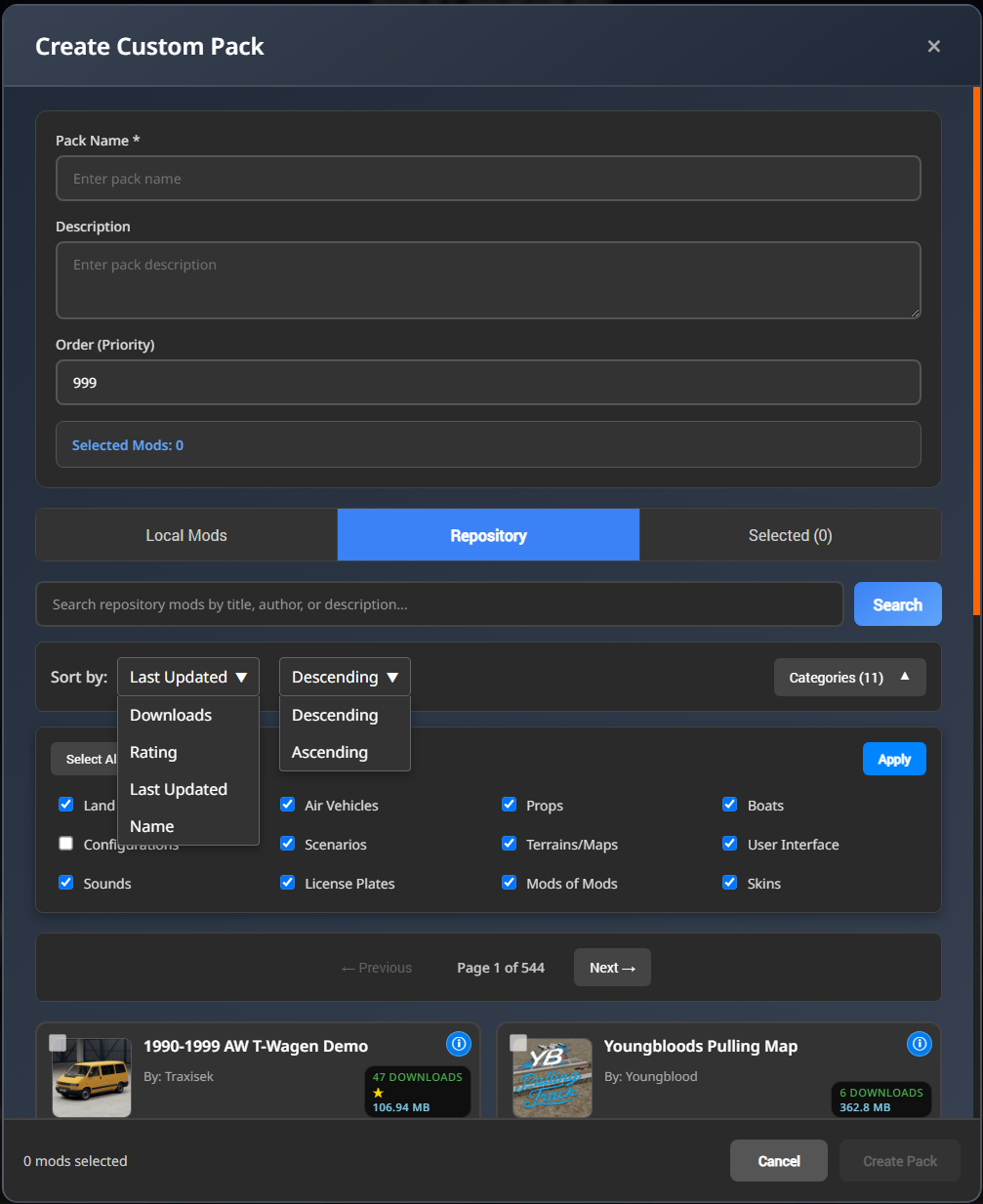
Task: Click the YB Pulling Track thumbnail
Action: [553, 1078]
